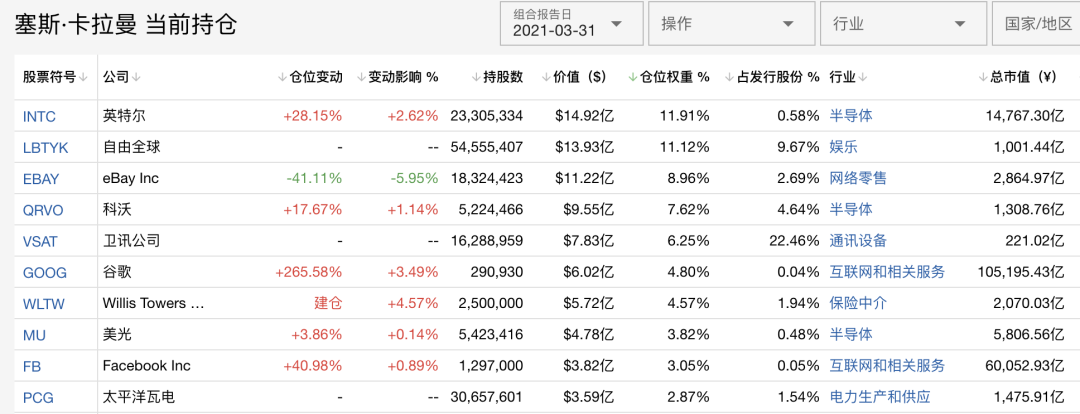Viewport: 1080px width, 414px height.
Task: Open the 国家/地区 filter dropdown
Action: point(1037,23)
